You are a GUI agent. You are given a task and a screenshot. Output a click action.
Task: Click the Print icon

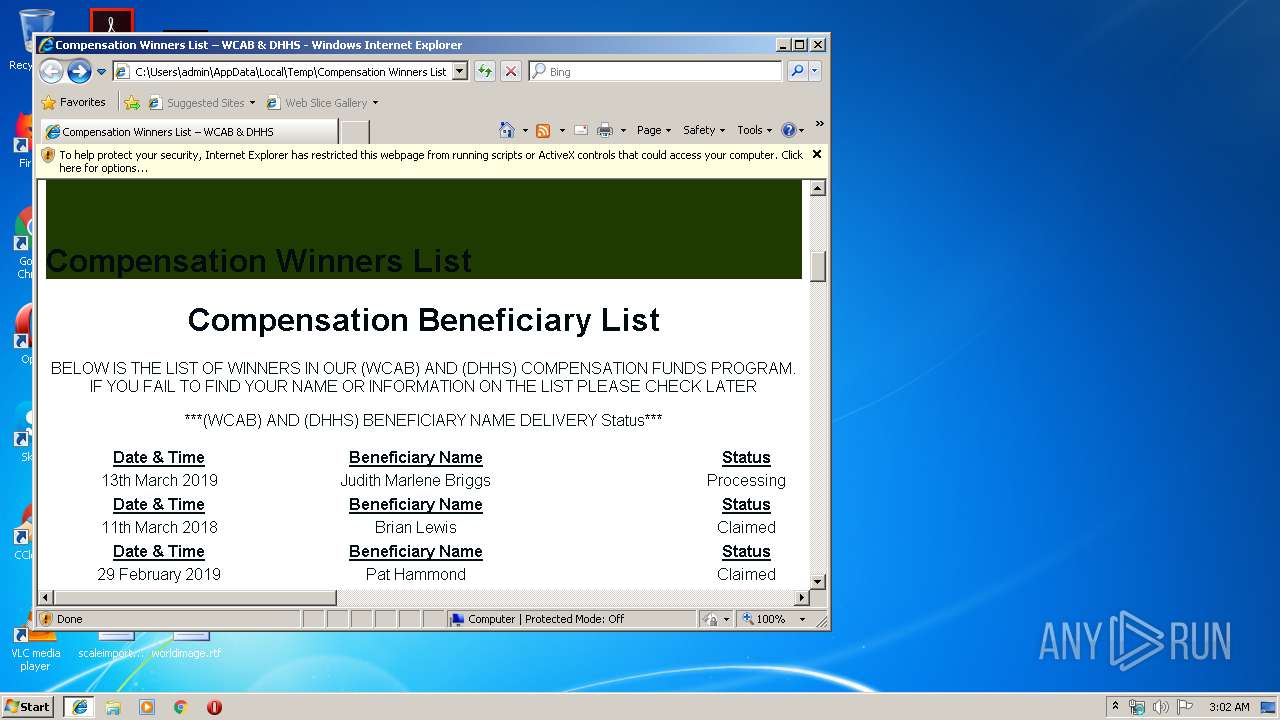[x=605, y=130]
